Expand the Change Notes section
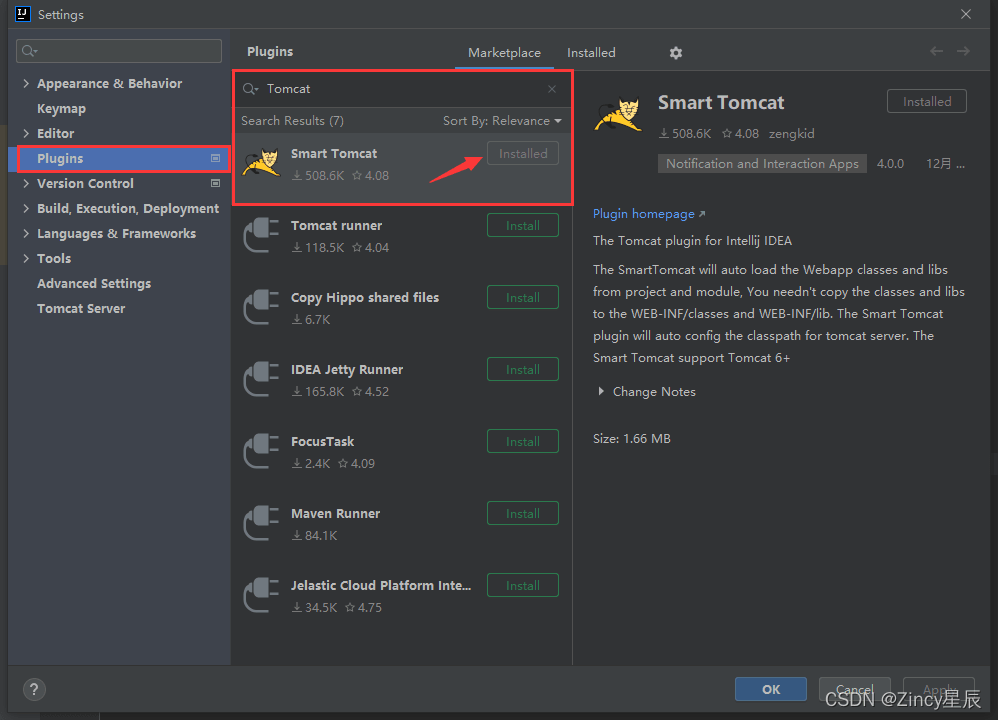998x720 pixels. pyautogui.click(x=601, y=392)
